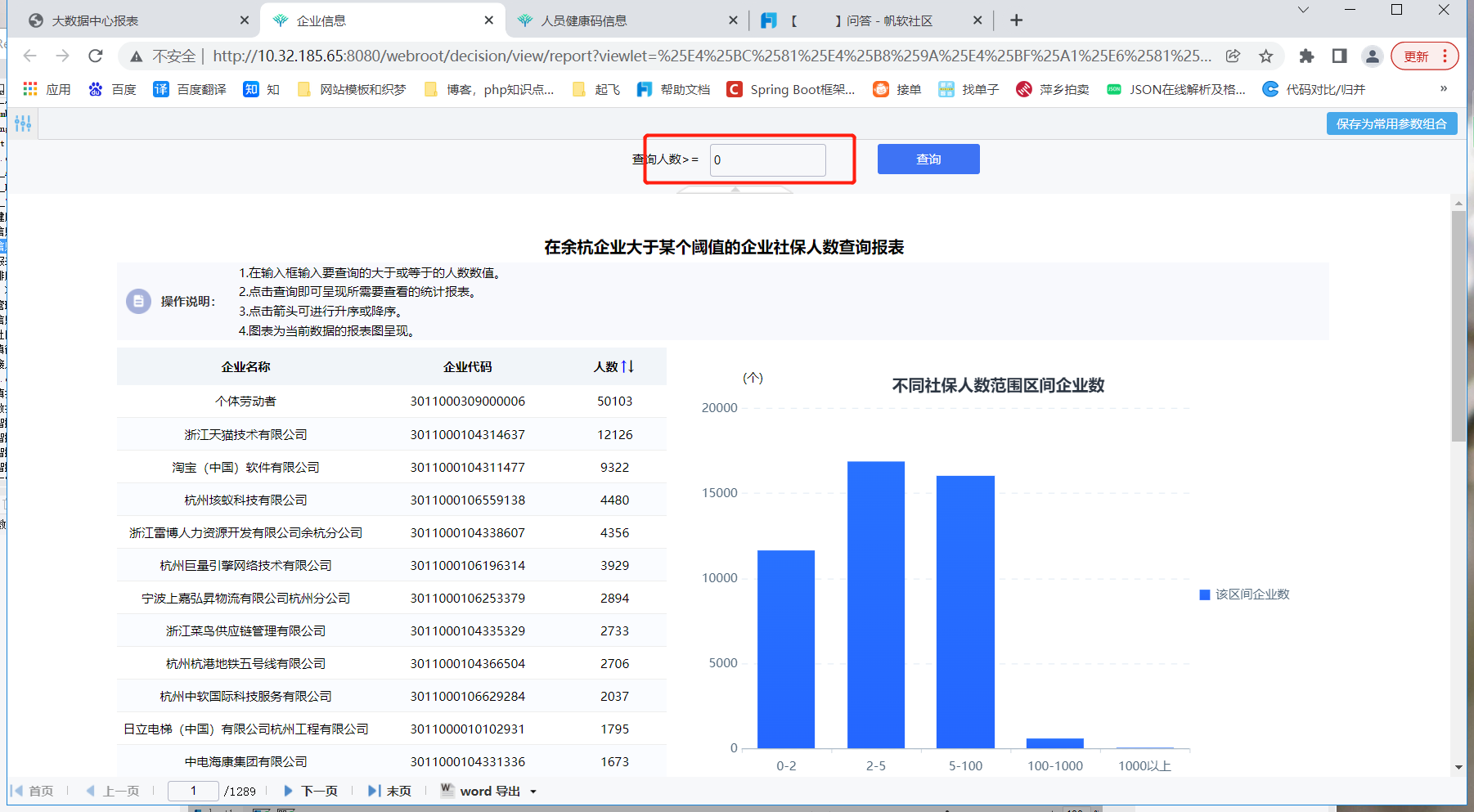The height and width of the screenshot is (812, 1474).
Task: Open 博客, php知识点 bookmark folder
Action: coord(489,89)
